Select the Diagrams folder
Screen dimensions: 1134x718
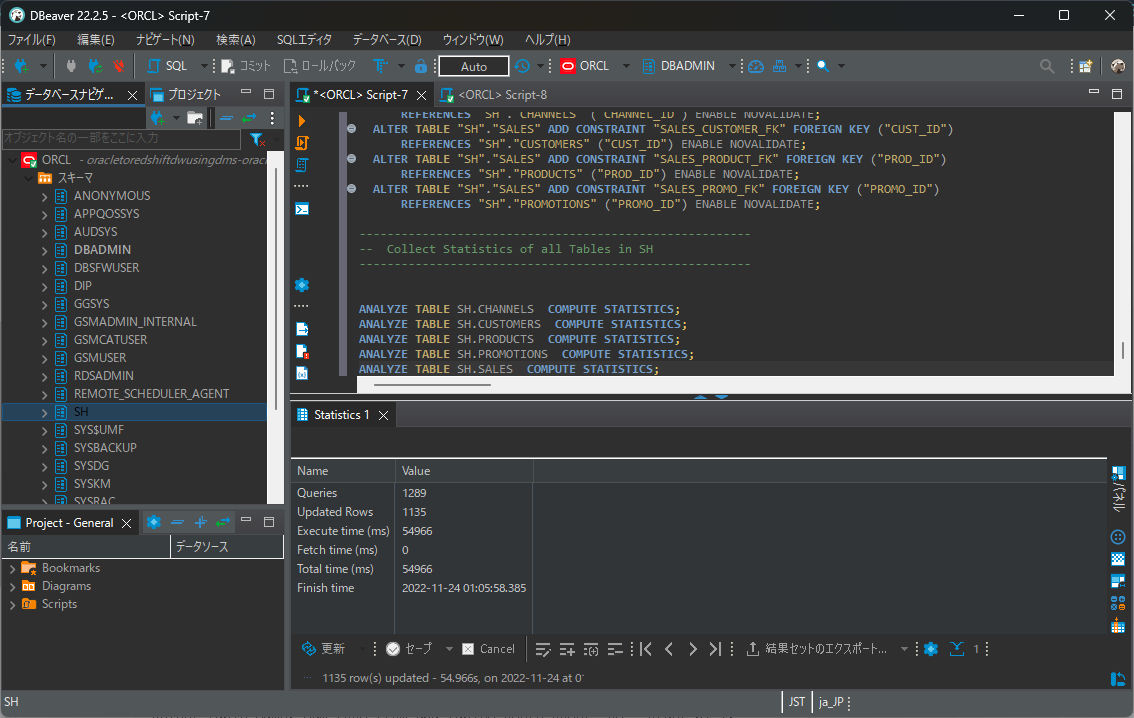[67, 586]
